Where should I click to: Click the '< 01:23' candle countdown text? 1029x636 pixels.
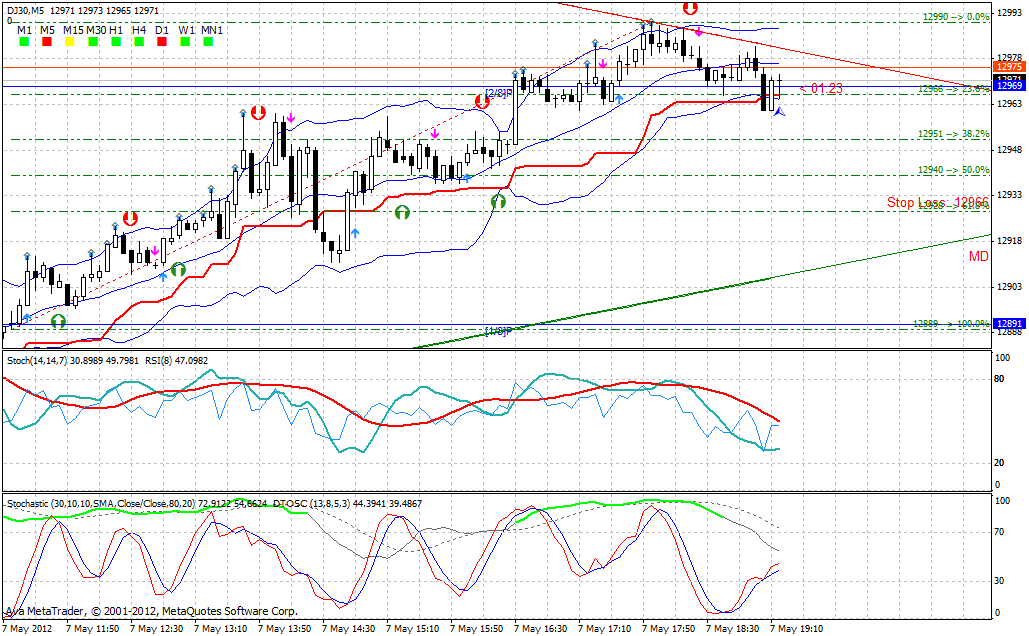822,88
